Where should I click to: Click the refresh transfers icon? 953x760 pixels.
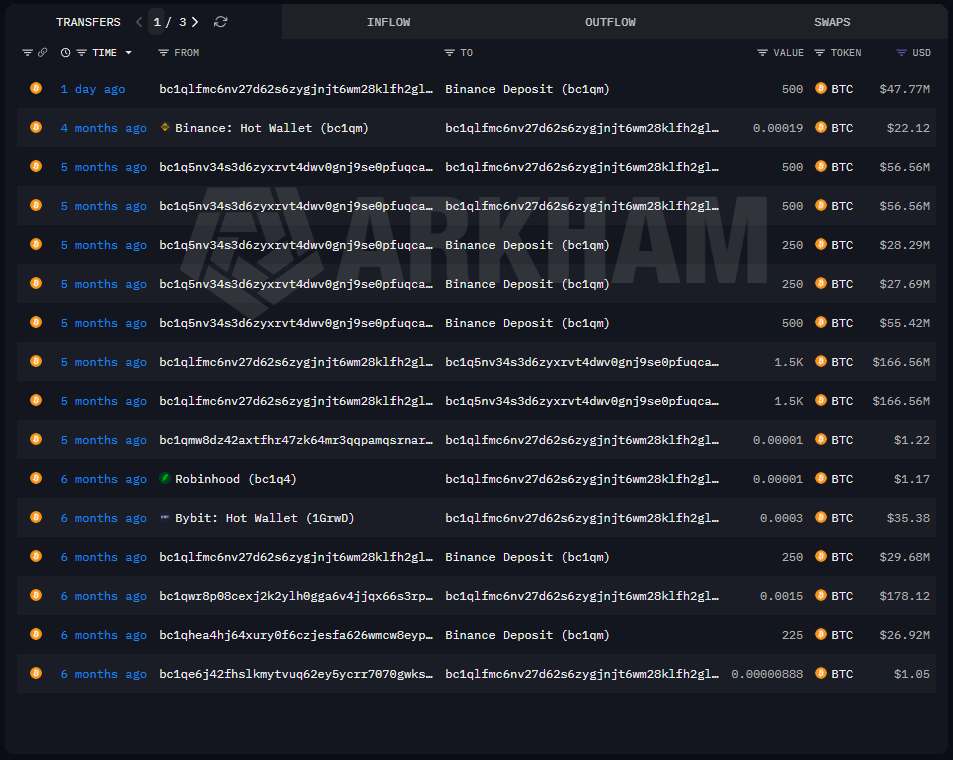[x=221, y=22]
